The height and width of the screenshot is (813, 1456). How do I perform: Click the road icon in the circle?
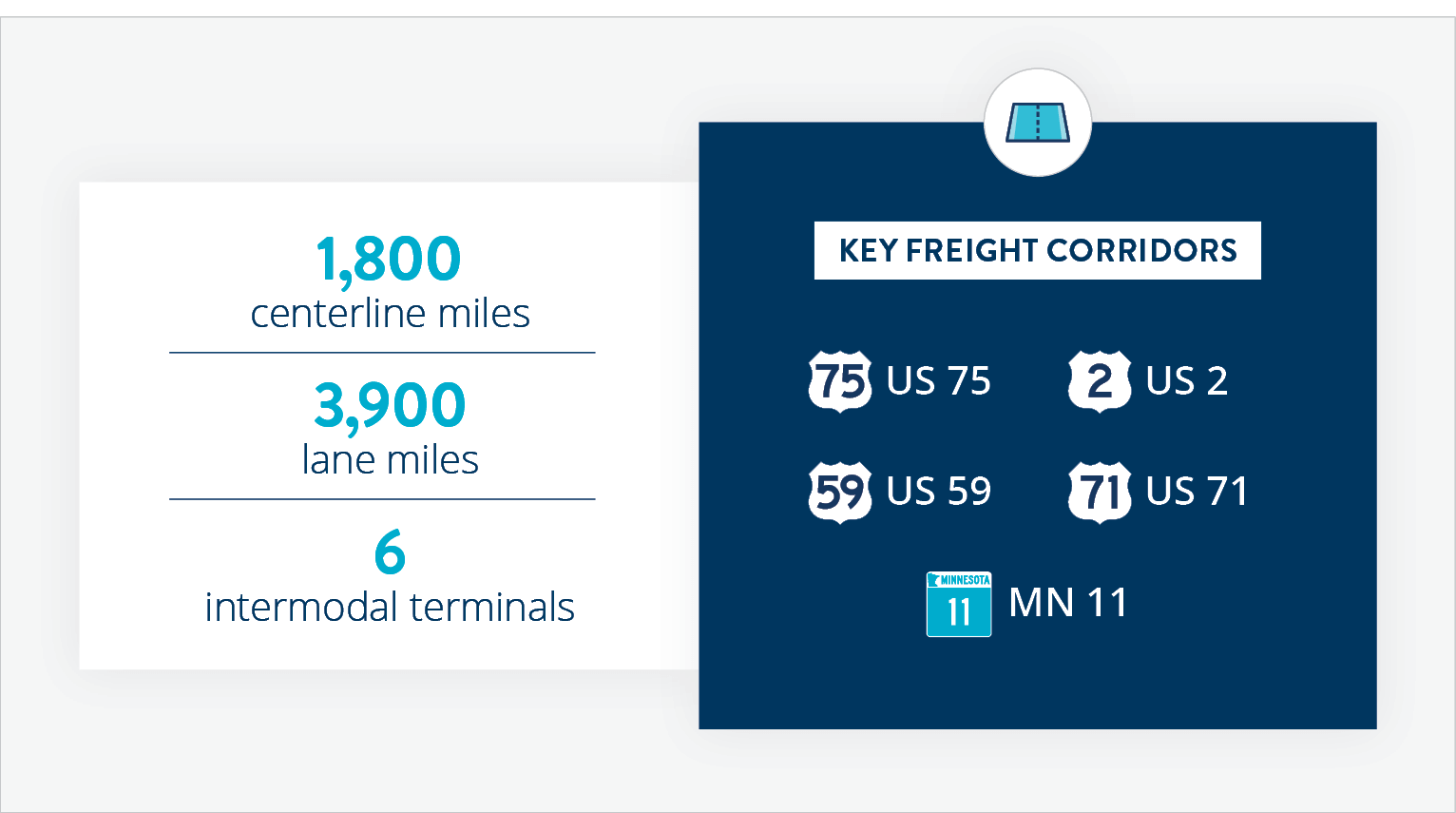click(1037, 123)
